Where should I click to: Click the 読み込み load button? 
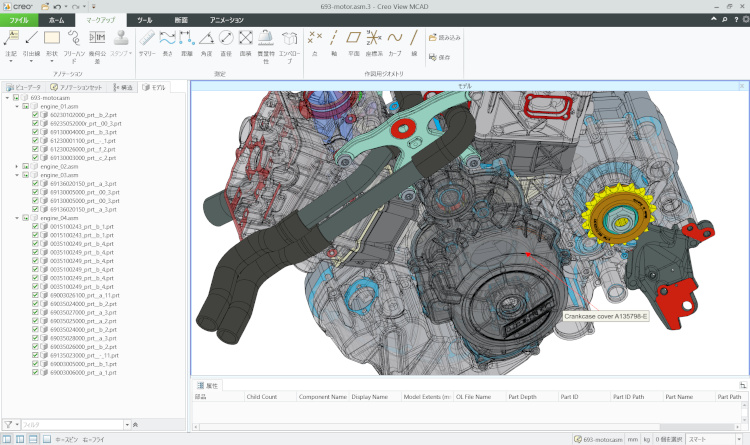click(x=445, y=36)
